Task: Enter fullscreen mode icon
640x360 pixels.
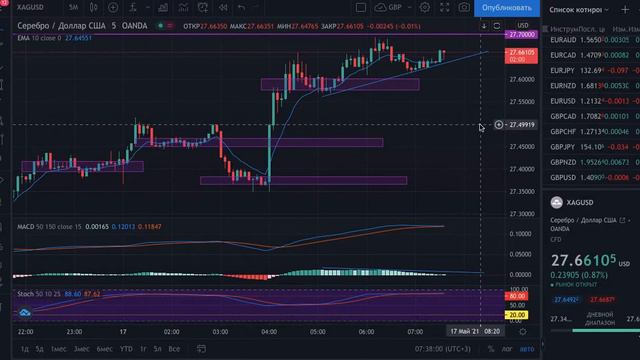Action: coord(444,7)
